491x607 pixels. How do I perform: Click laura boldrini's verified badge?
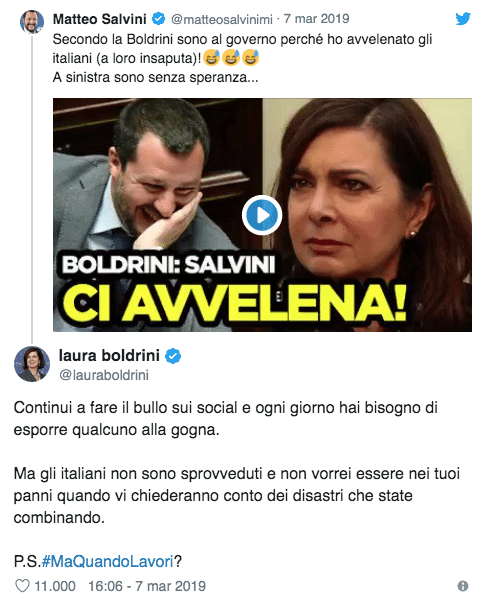click(x=173, y=356)
